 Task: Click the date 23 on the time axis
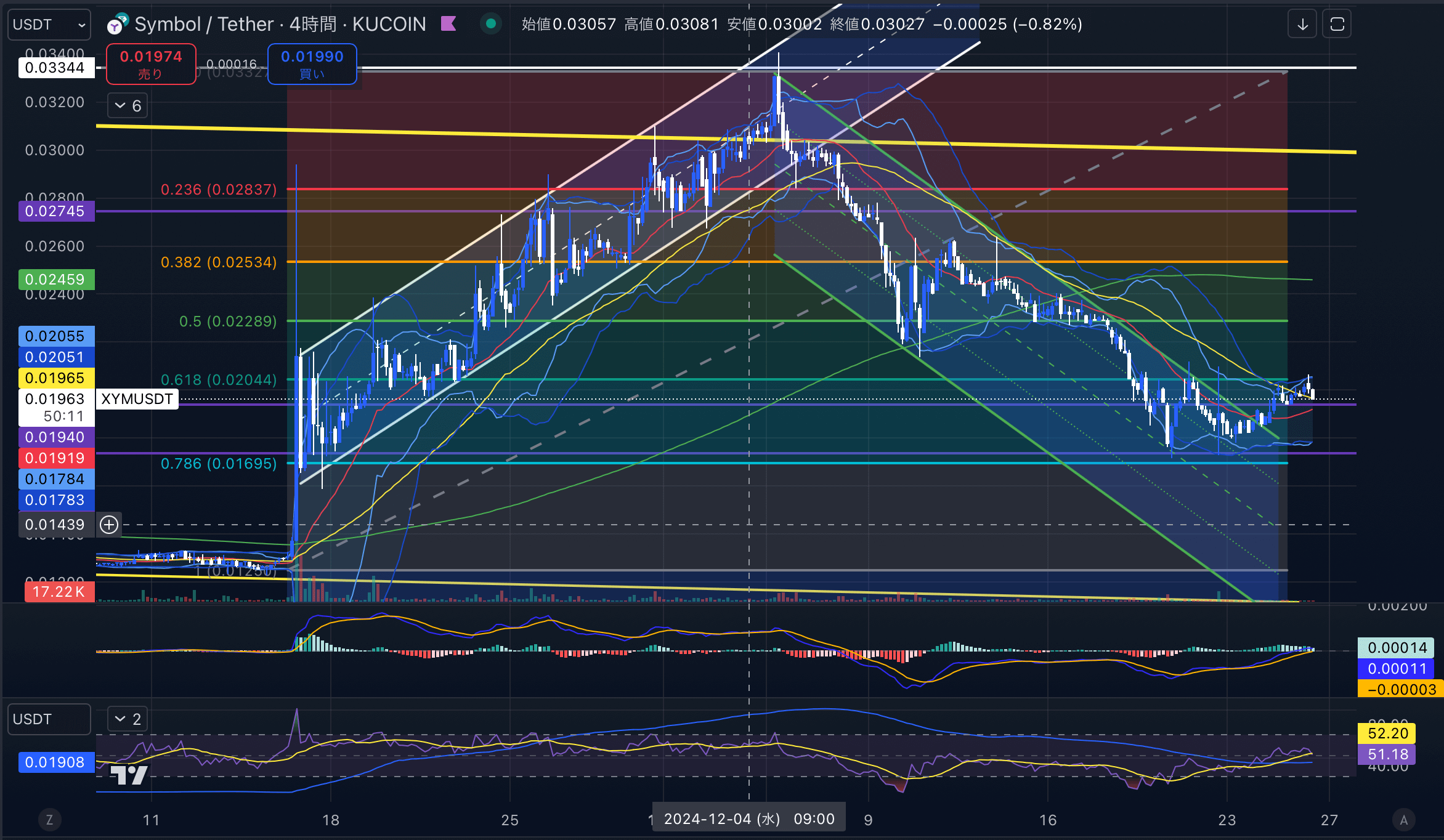1227,820
